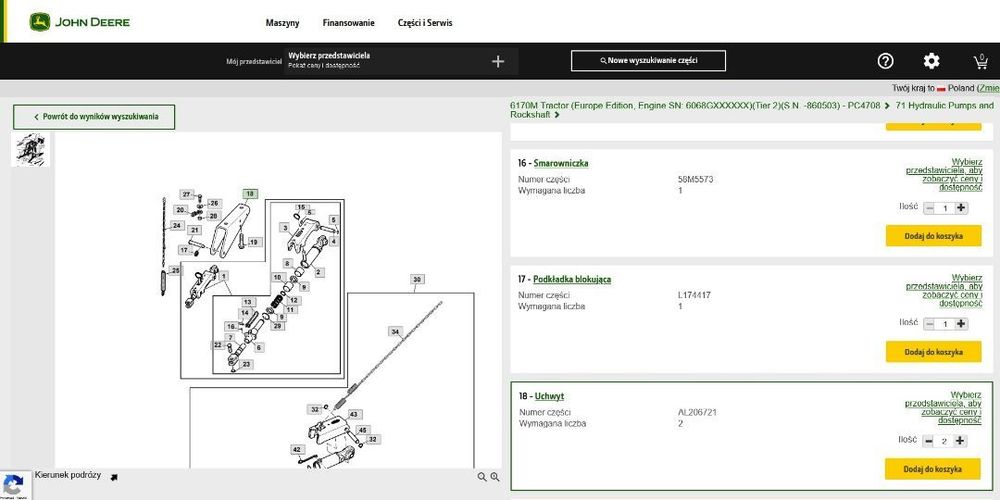Decrease quantity for Uchwyt
The height and width of the screenshot is (500, 1000).
[929, 441]
